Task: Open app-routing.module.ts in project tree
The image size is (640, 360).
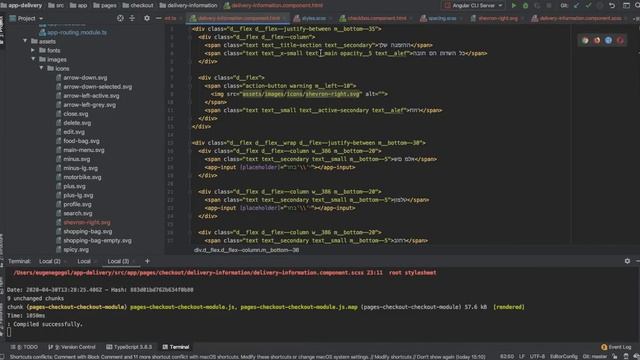Action: [77, 32]
